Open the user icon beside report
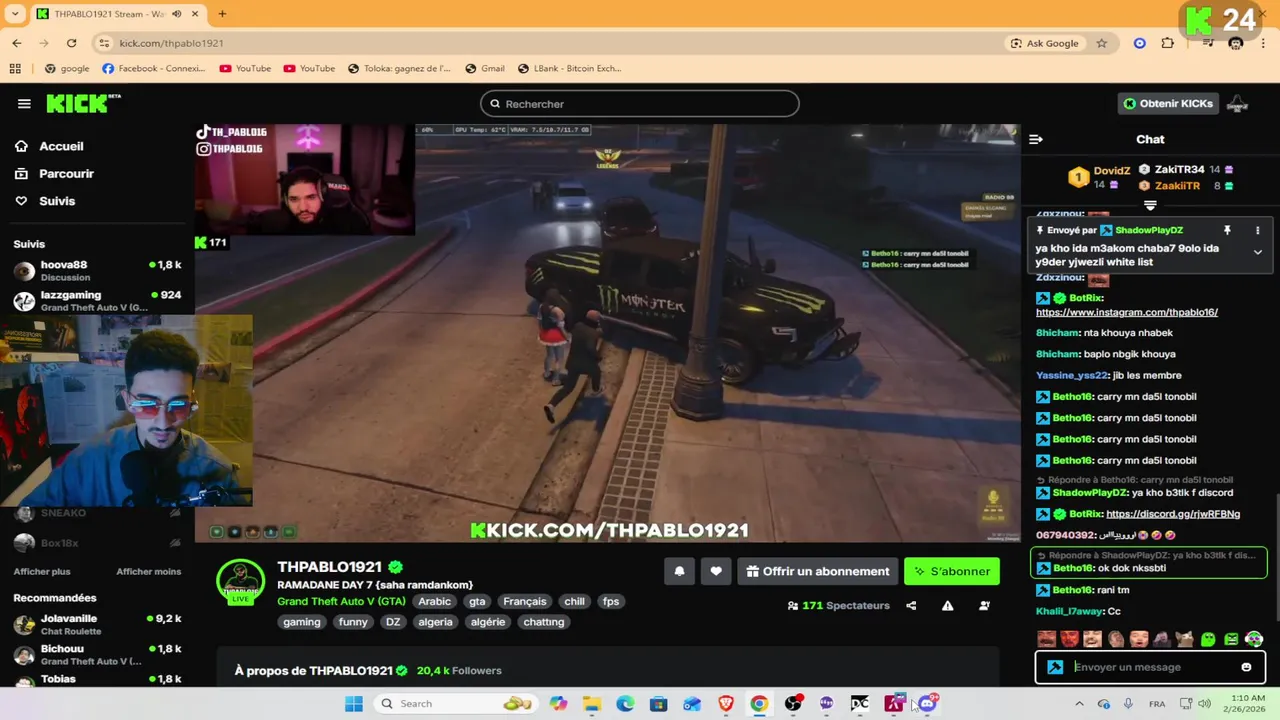This screenshot has height=720, width=1280. [984, 606]
